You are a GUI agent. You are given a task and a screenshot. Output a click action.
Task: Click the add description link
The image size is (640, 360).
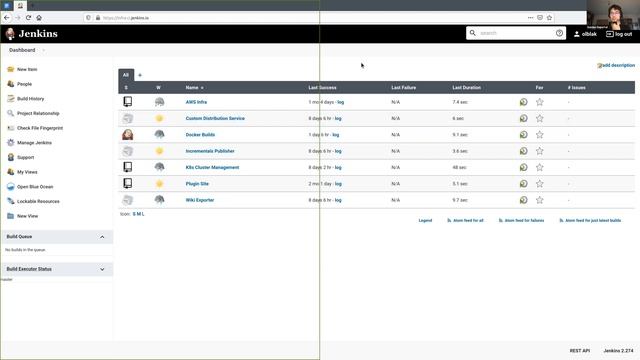(616, 65)
